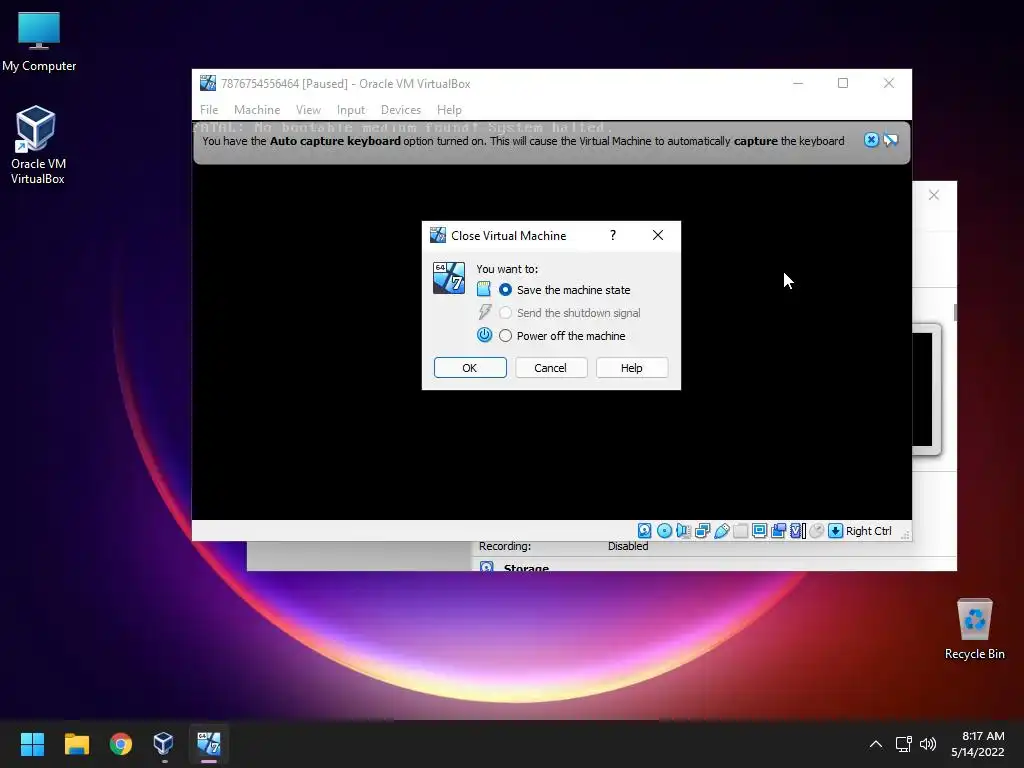Click the power icon beside Power off
This screenshot has width=1024, height=768.
pos(484,335)
